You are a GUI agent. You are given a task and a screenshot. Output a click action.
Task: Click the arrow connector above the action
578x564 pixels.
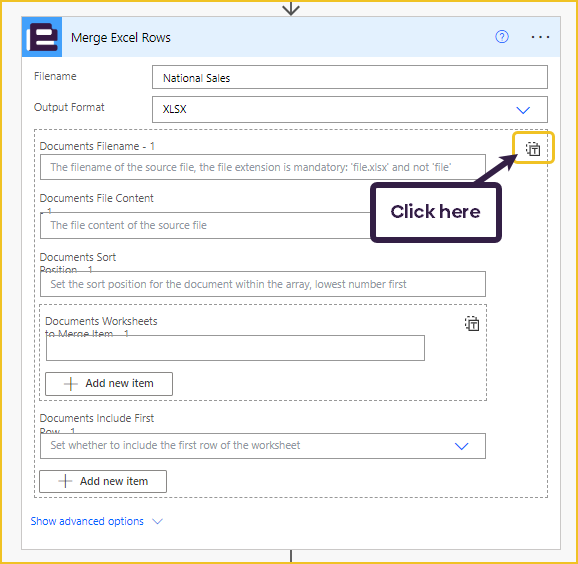(x=291, y=8)
